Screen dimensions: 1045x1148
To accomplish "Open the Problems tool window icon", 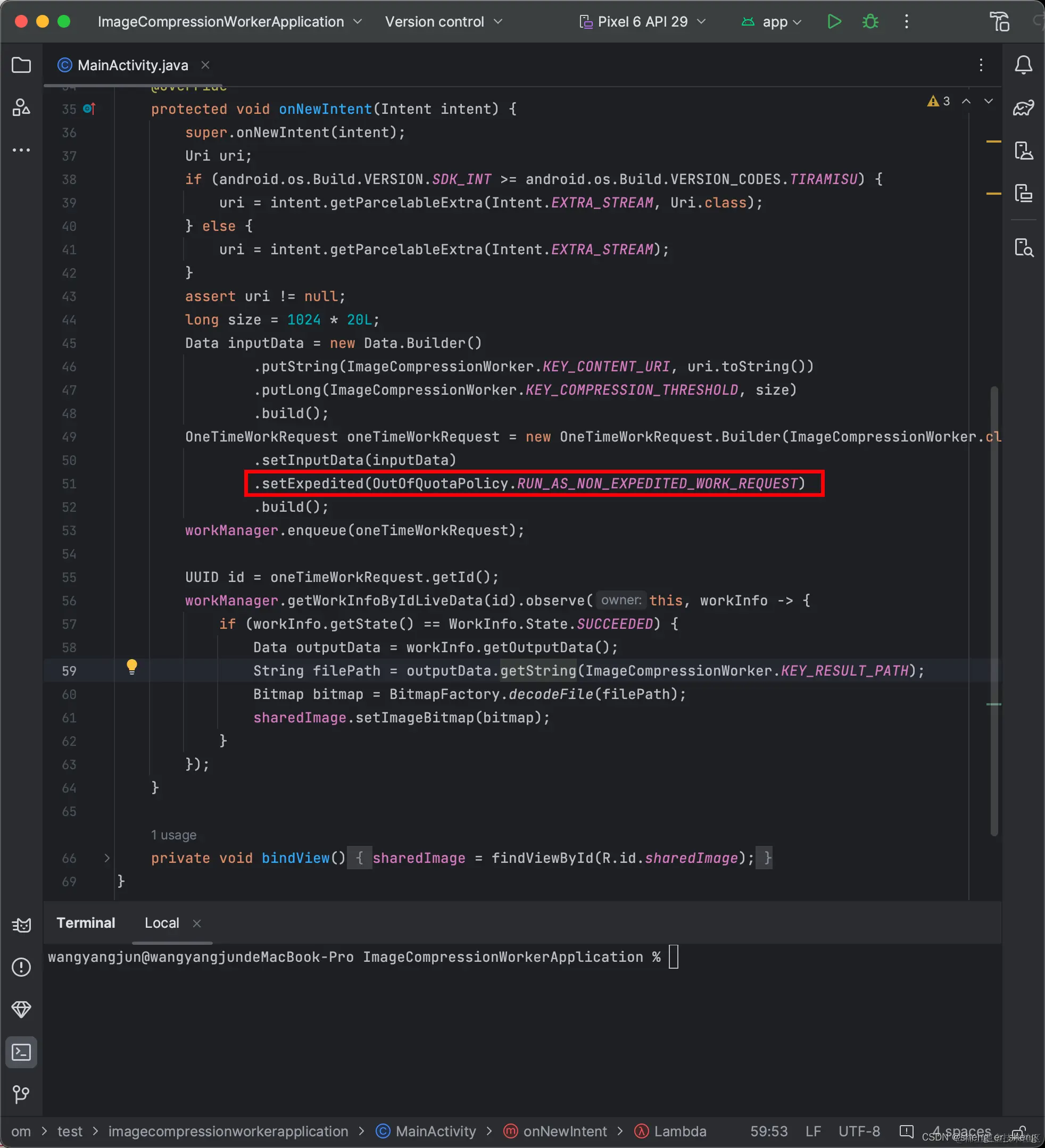I will click(x=21, y=967).
